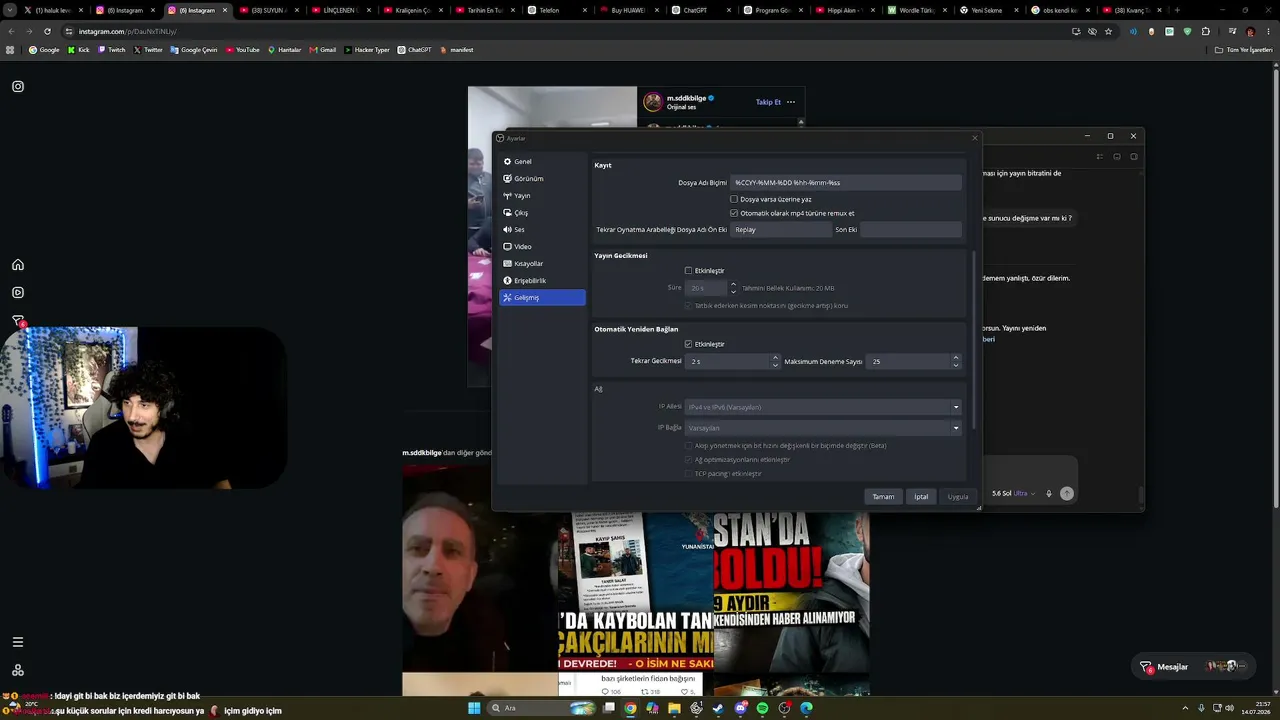Enable 'Dosya varsa üzerine yaz' checkbox
The width and height of the screenshot is (1280, 720).
coord(734,199)
